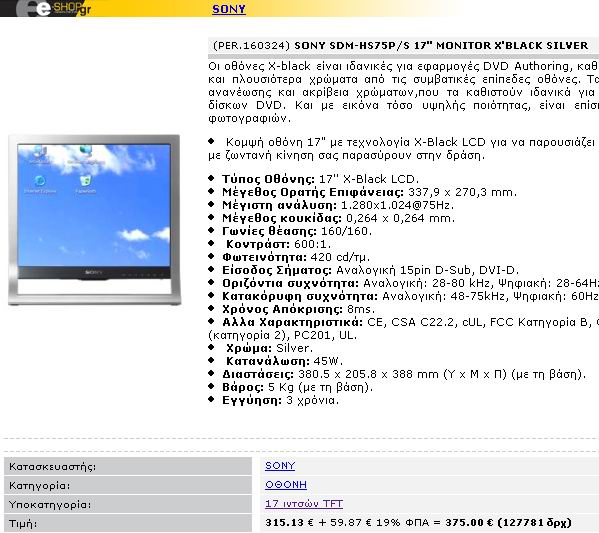This screenshot has height=533, width=599.
Task: Click the Μέγιστη ανάλυση specification line
Action: tap(338, 205)
